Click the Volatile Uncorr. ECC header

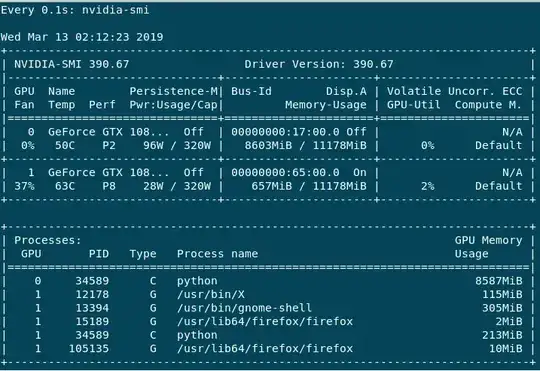click(455, 91)
